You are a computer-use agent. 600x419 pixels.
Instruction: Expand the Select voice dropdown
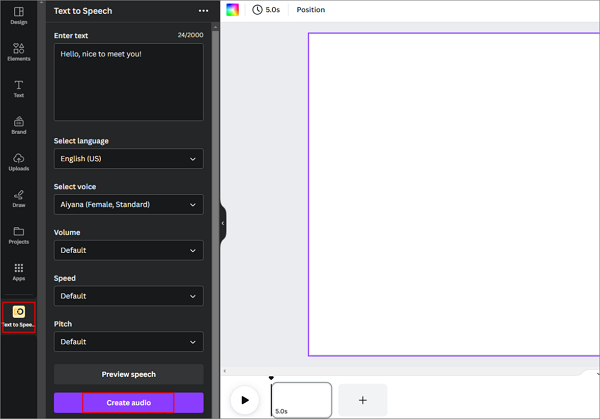(129, 204)
